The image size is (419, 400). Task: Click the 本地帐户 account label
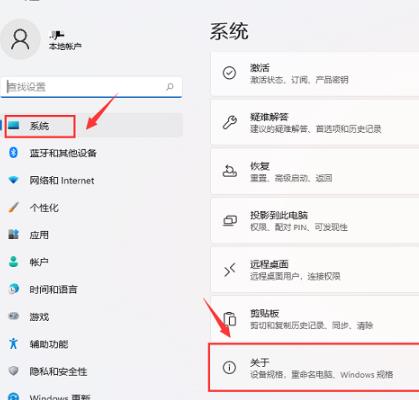[x=65, y=46]
